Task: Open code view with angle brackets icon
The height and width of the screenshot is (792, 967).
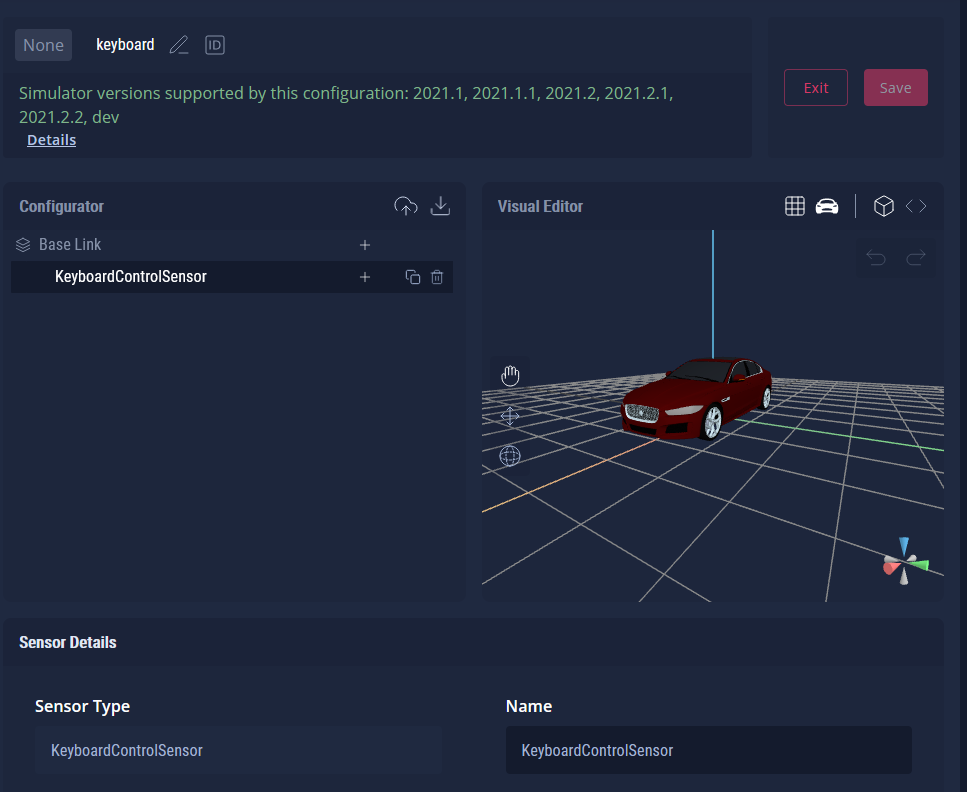Action: coord(916,206)
